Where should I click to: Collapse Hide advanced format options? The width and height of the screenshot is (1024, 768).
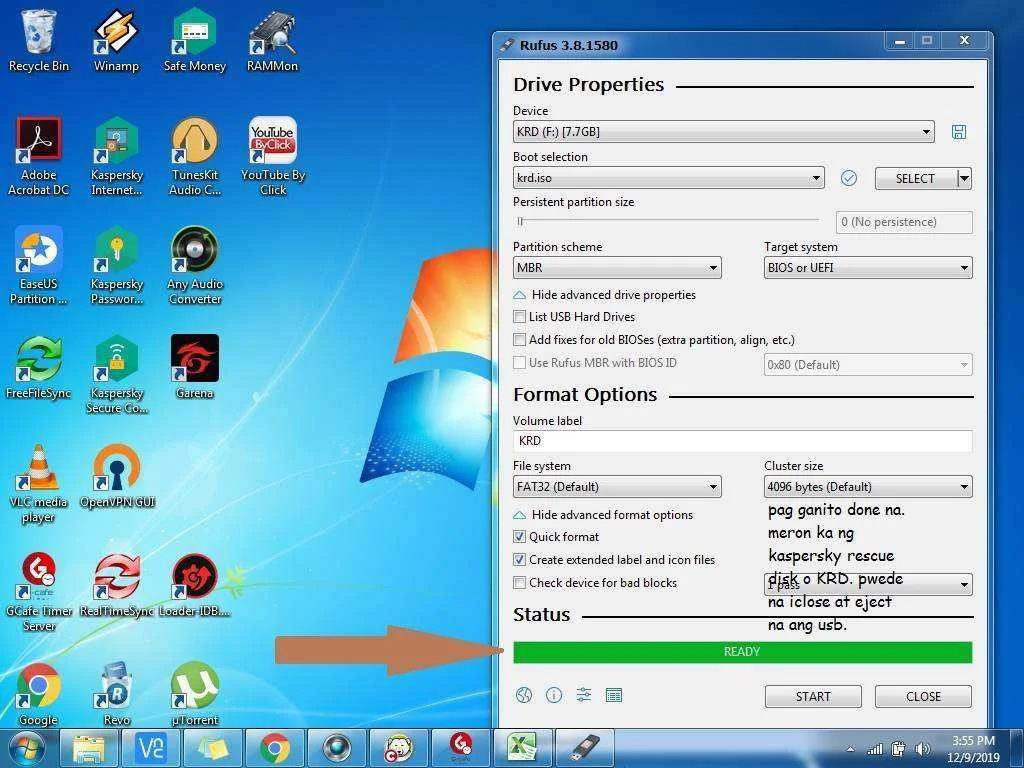pyautogui.click(x=603, y=515)
